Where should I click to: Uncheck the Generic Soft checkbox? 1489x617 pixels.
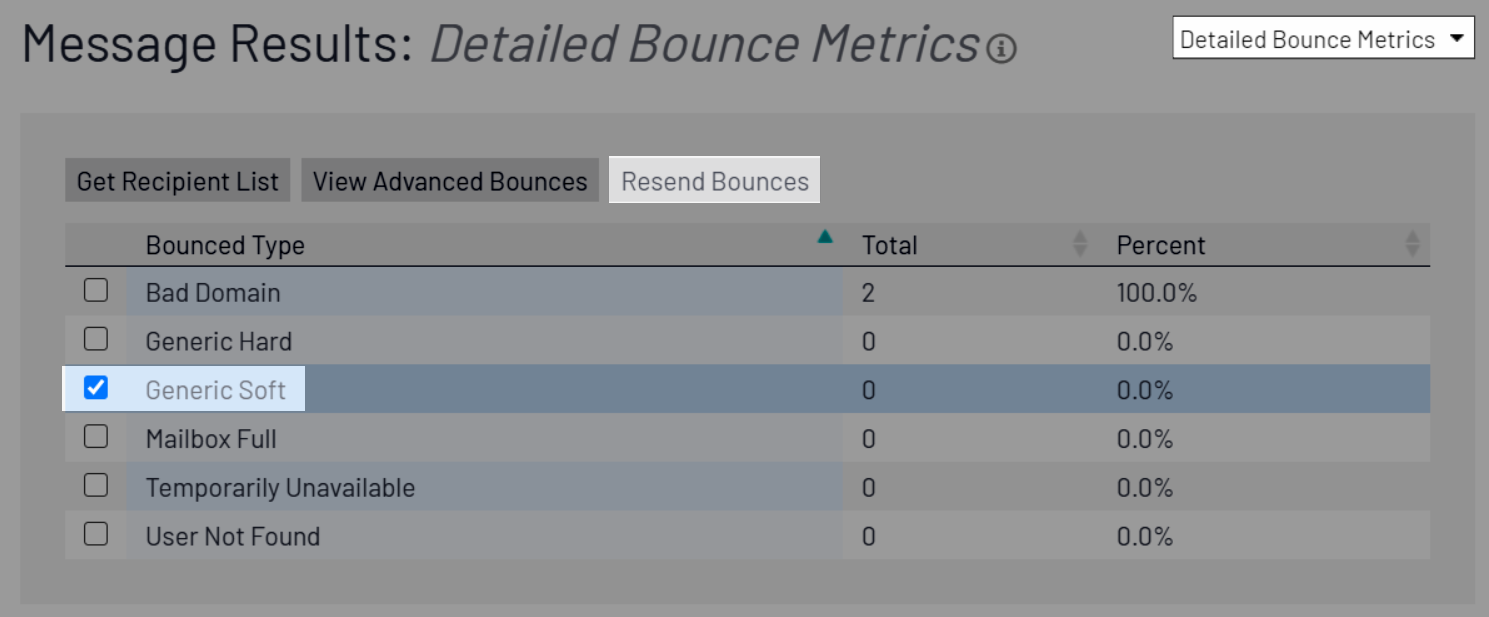coord(96,388)
